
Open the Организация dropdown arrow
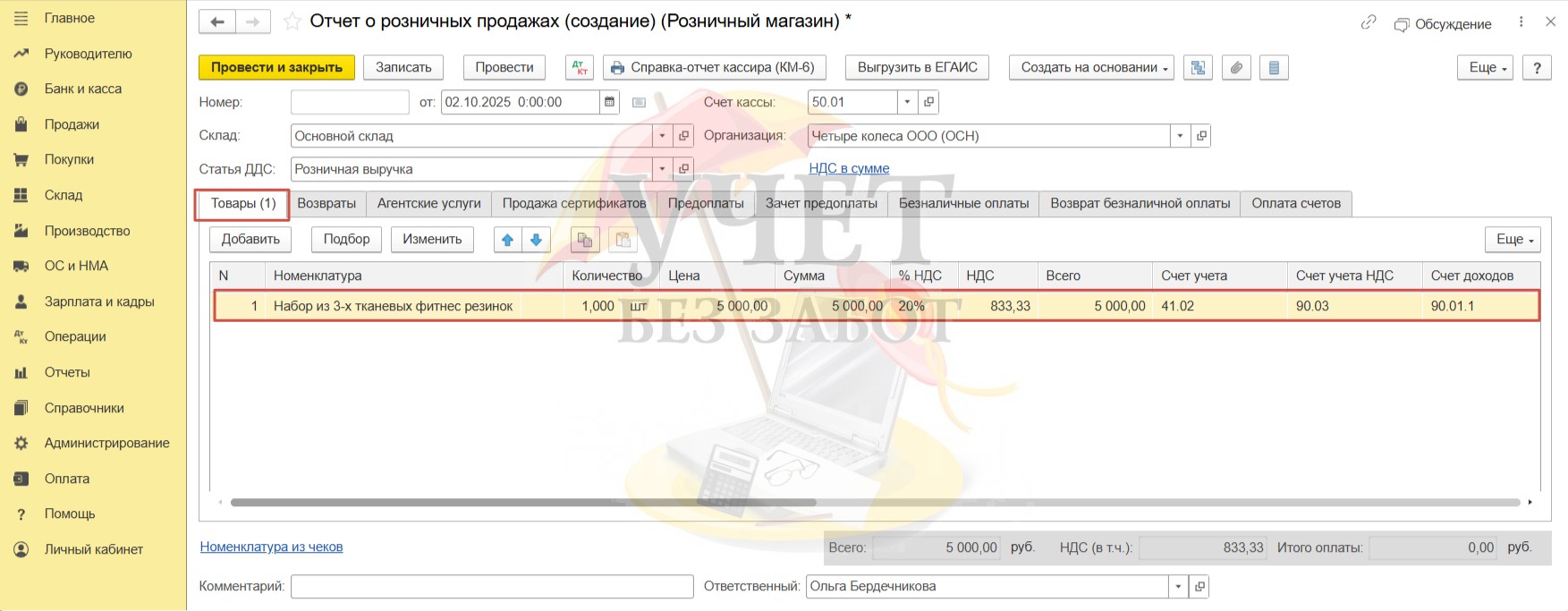point(1180,136)
